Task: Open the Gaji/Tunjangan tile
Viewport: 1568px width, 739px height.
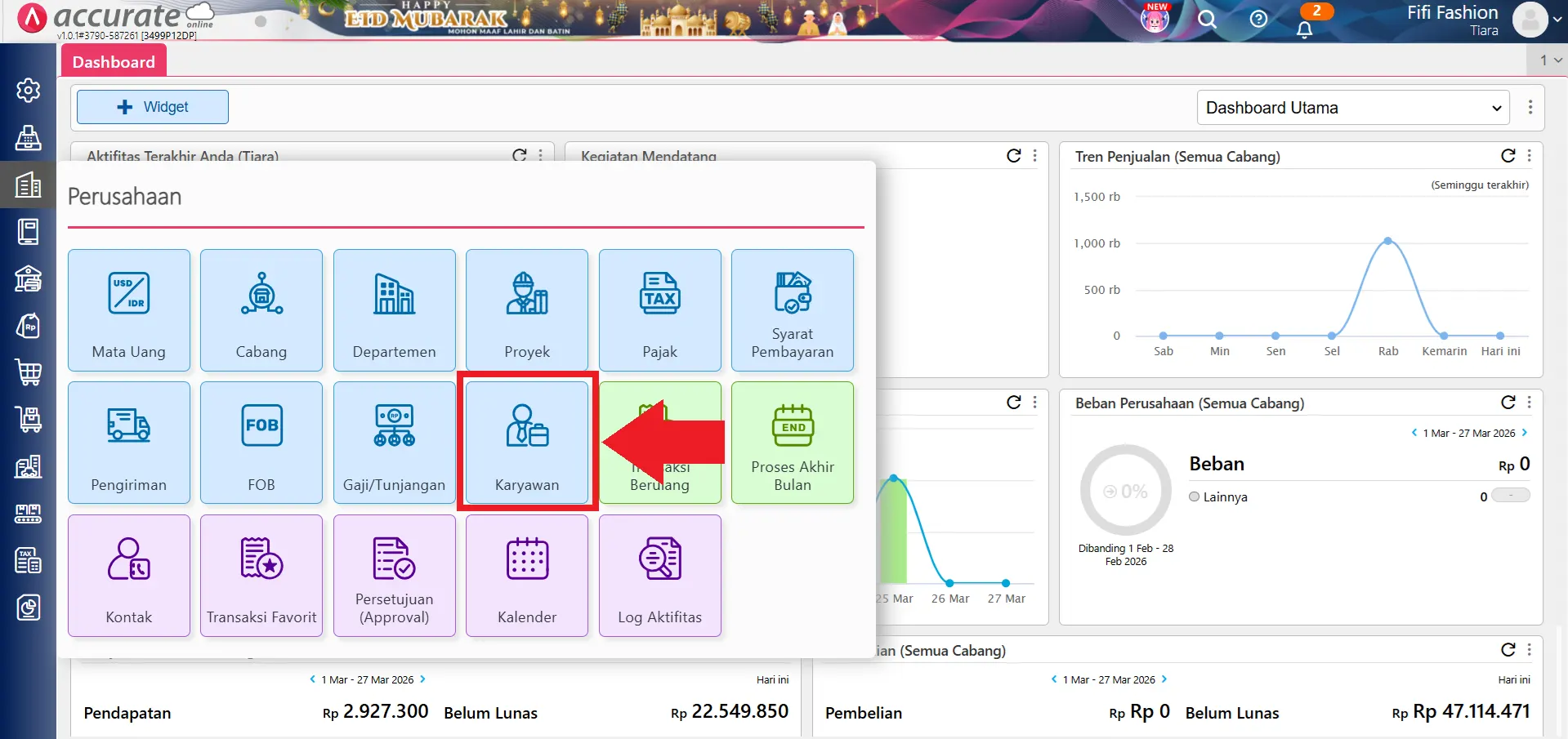Action: point(394,443)
